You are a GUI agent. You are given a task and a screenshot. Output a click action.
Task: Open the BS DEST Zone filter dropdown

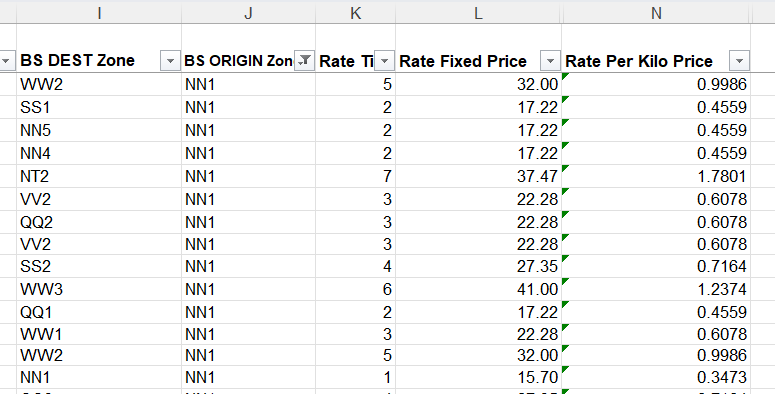pos(170,61)
